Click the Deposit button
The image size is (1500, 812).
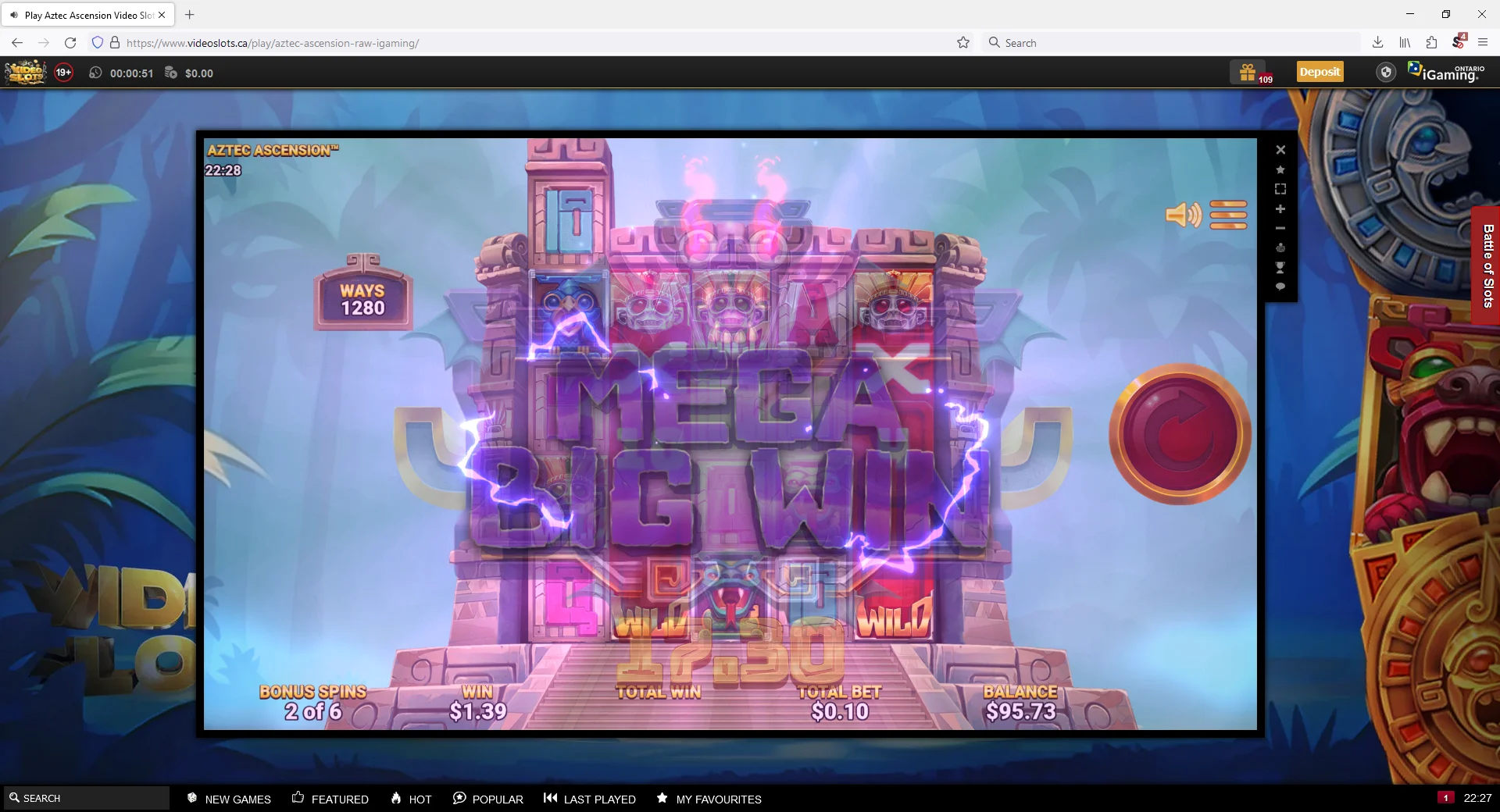click(1320, 72)
